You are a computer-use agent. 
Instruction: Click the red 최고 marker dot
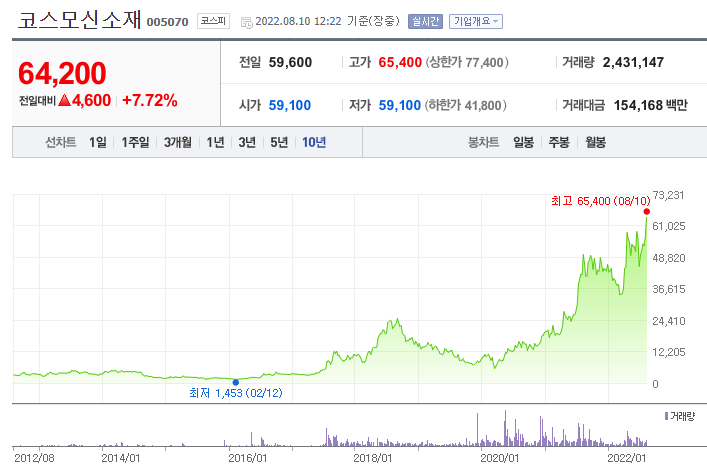point(647,211)
